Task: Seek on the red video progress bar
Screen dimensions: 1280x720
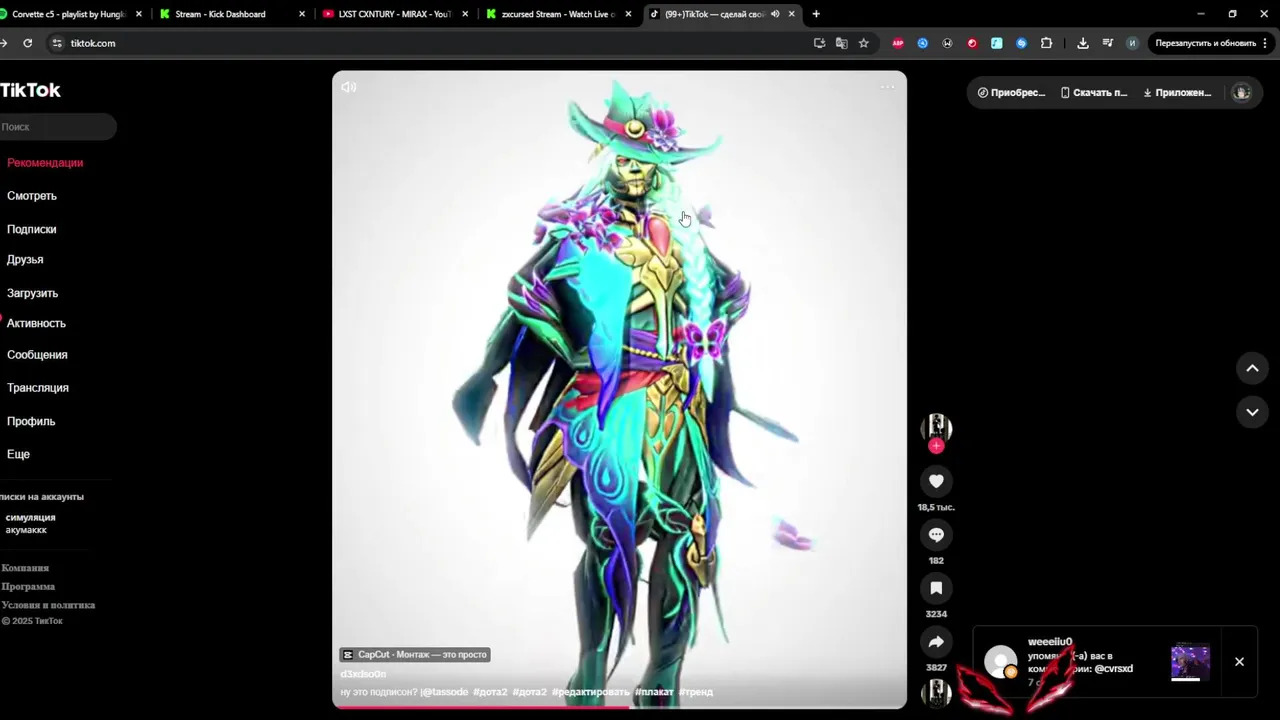Action: point(619,707)
